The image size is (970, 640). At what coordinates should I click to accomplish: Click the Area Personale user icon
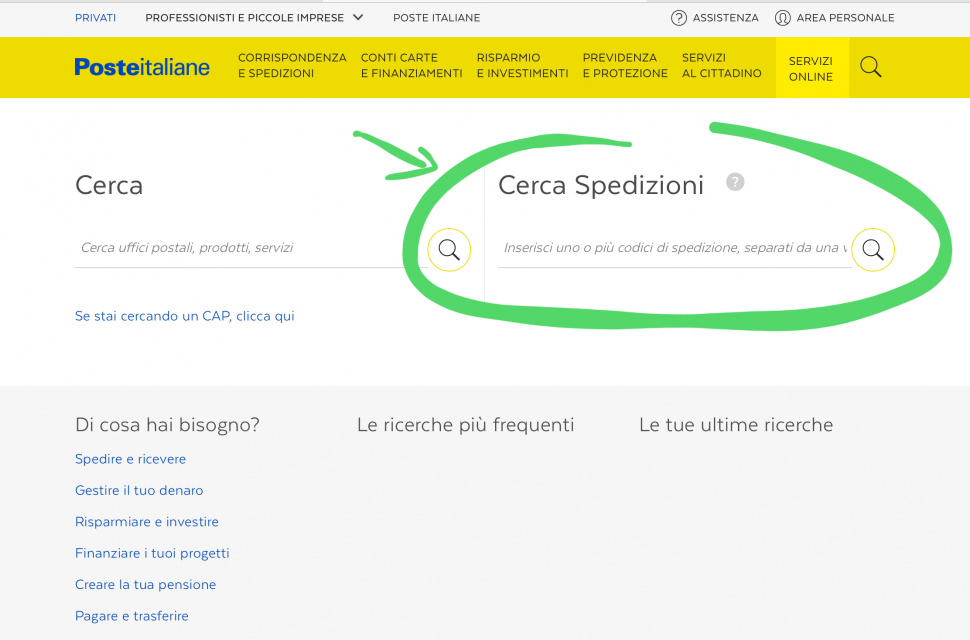point(783,18)
